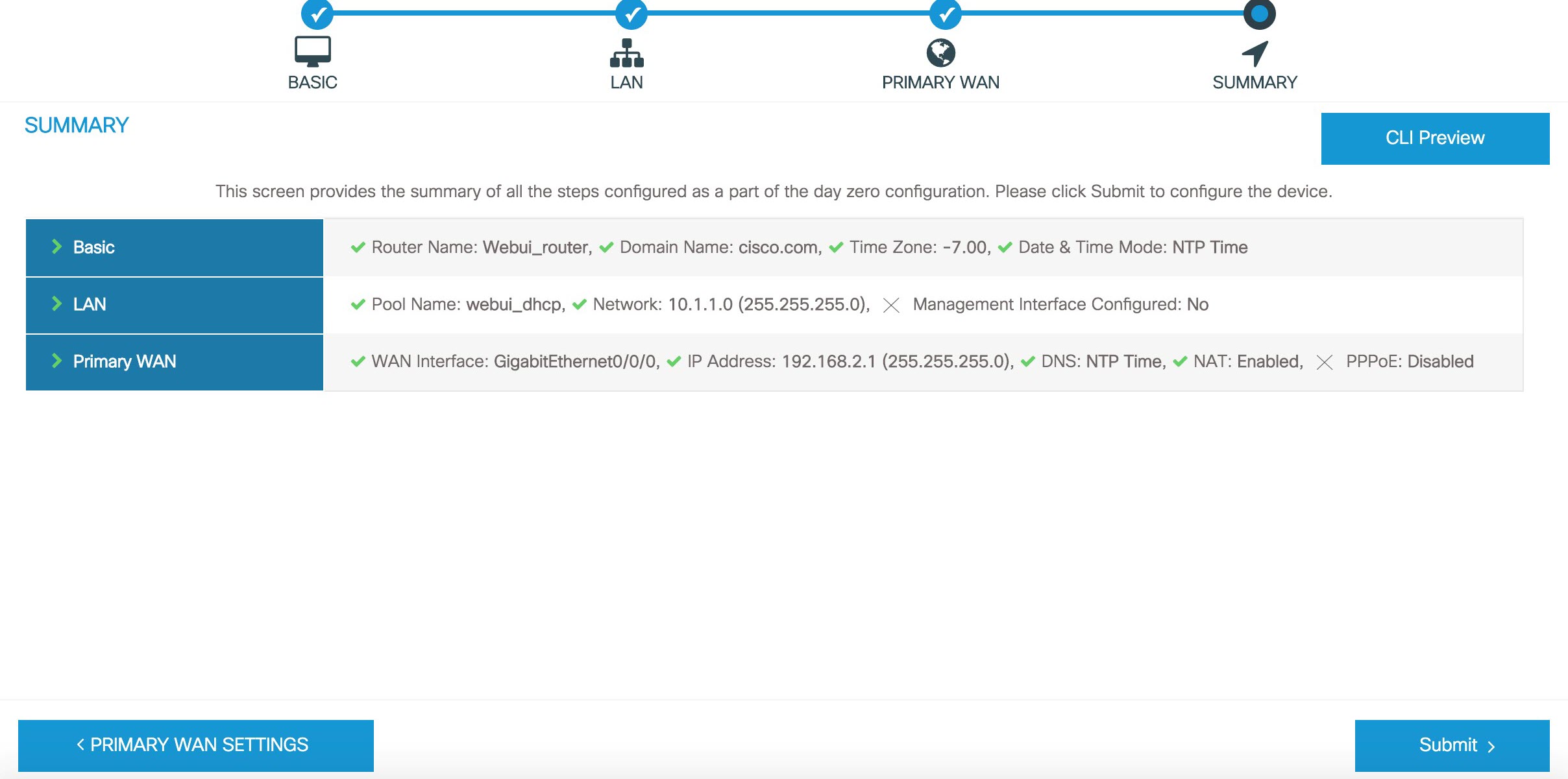The width and height of the screenshot is (1568, 779).
Task: Click the completed Primary WAN checkmark circle
Action: click(946, 13)
